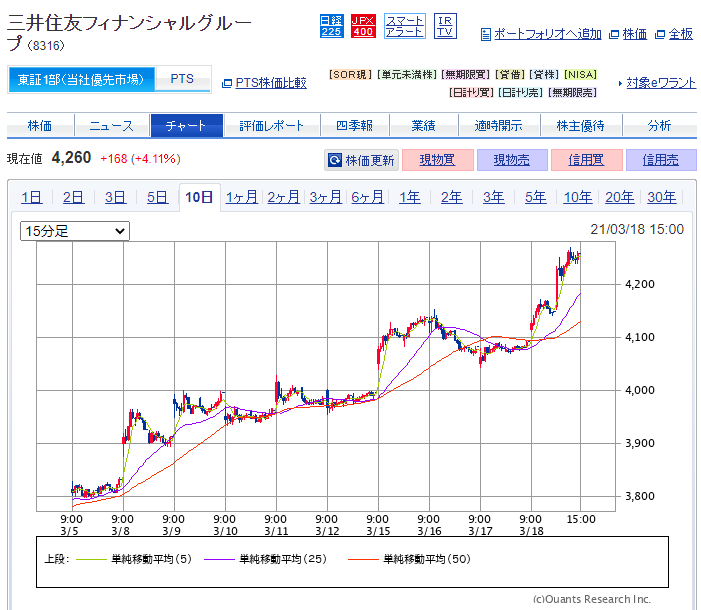Click the [無期限売] label
This screenshot has height=610, width=701.
[573, 93]
